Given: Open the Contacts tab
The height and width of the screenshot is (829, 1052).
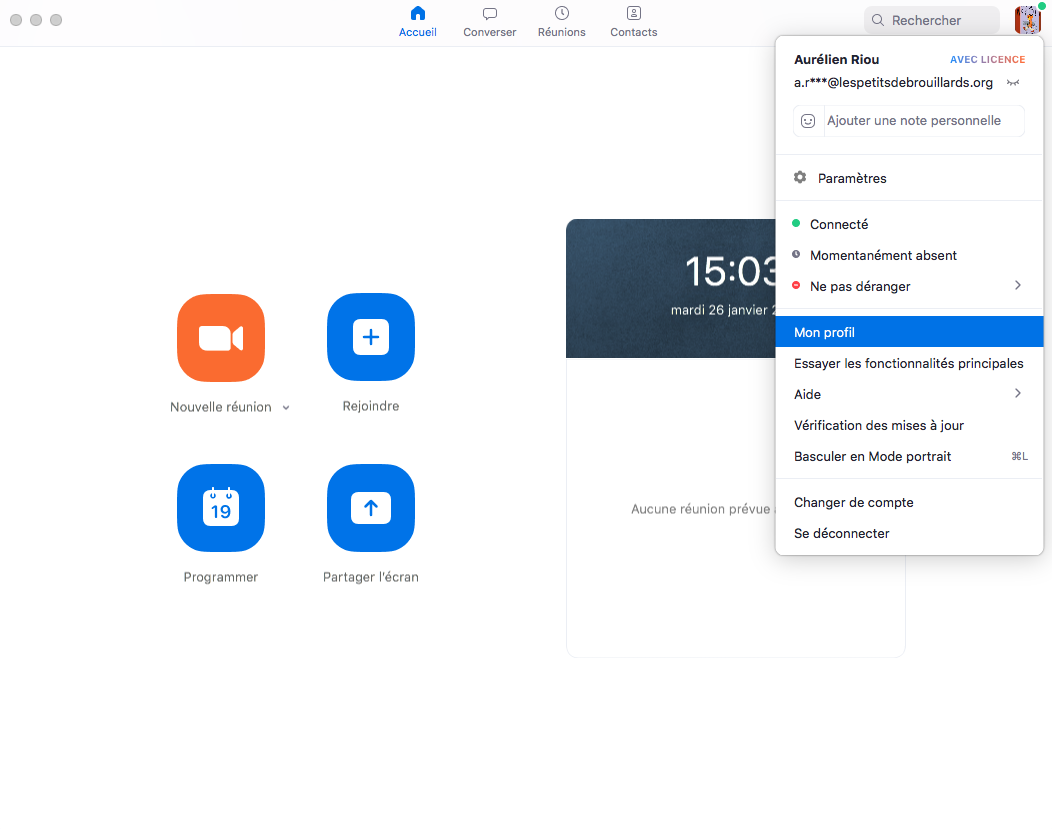Looking at the screenshot, I should [633, 21].
